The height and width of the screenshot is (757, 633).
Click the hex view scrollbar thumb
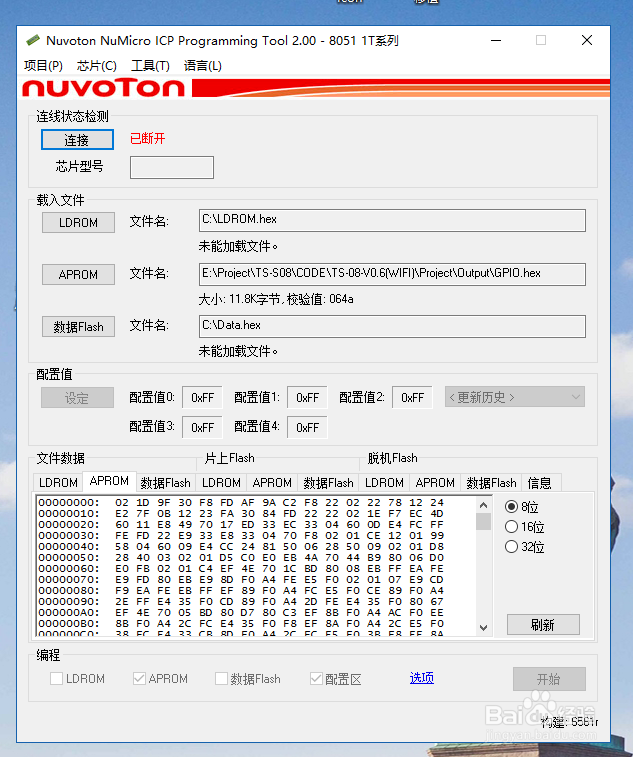[x=483, y=521]
